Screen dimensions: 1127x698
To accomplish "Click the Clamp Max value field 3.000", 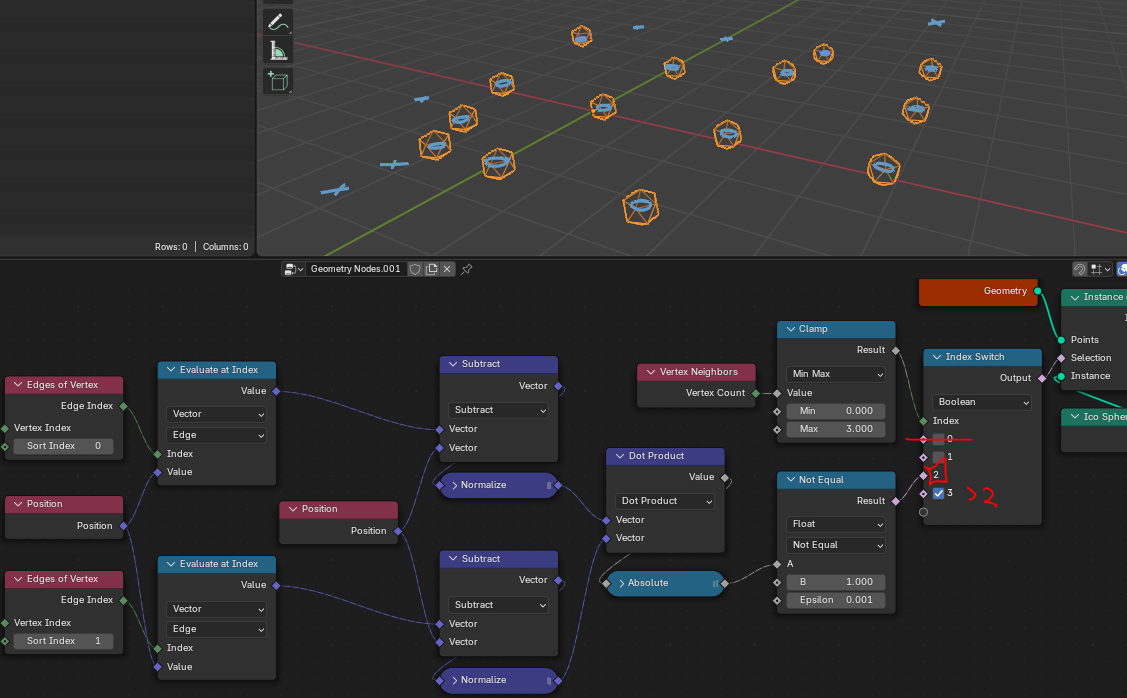I will pos(836,429).
